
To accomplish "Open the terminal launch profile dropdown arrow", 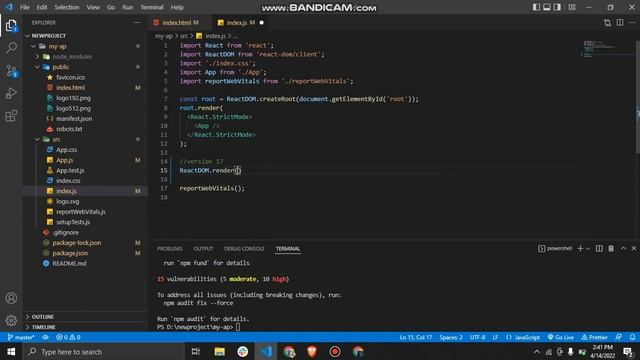I will 588,249.
